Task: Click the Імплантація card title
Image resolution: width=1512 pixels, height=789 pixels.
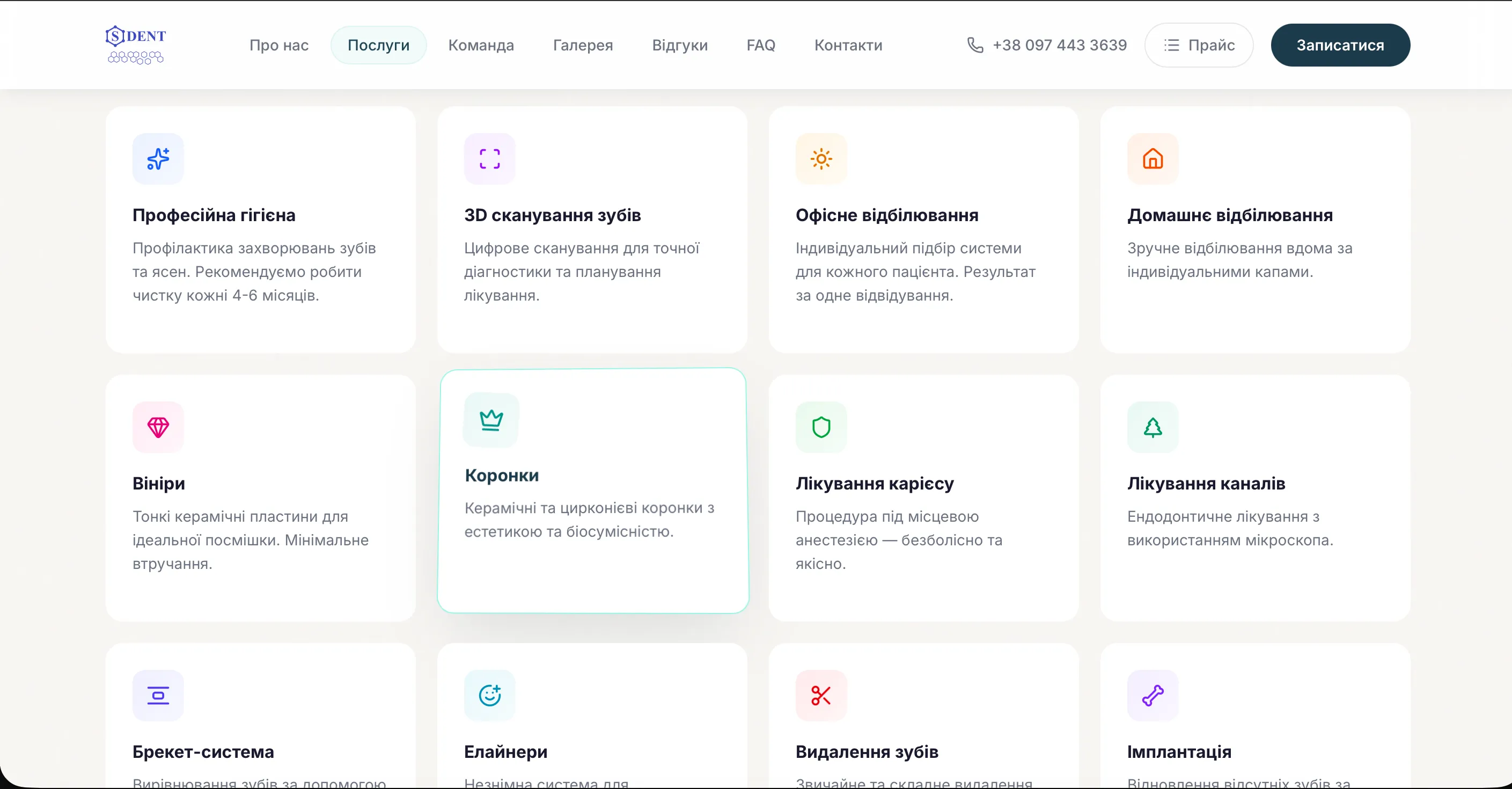Action: pos(1179,752)
